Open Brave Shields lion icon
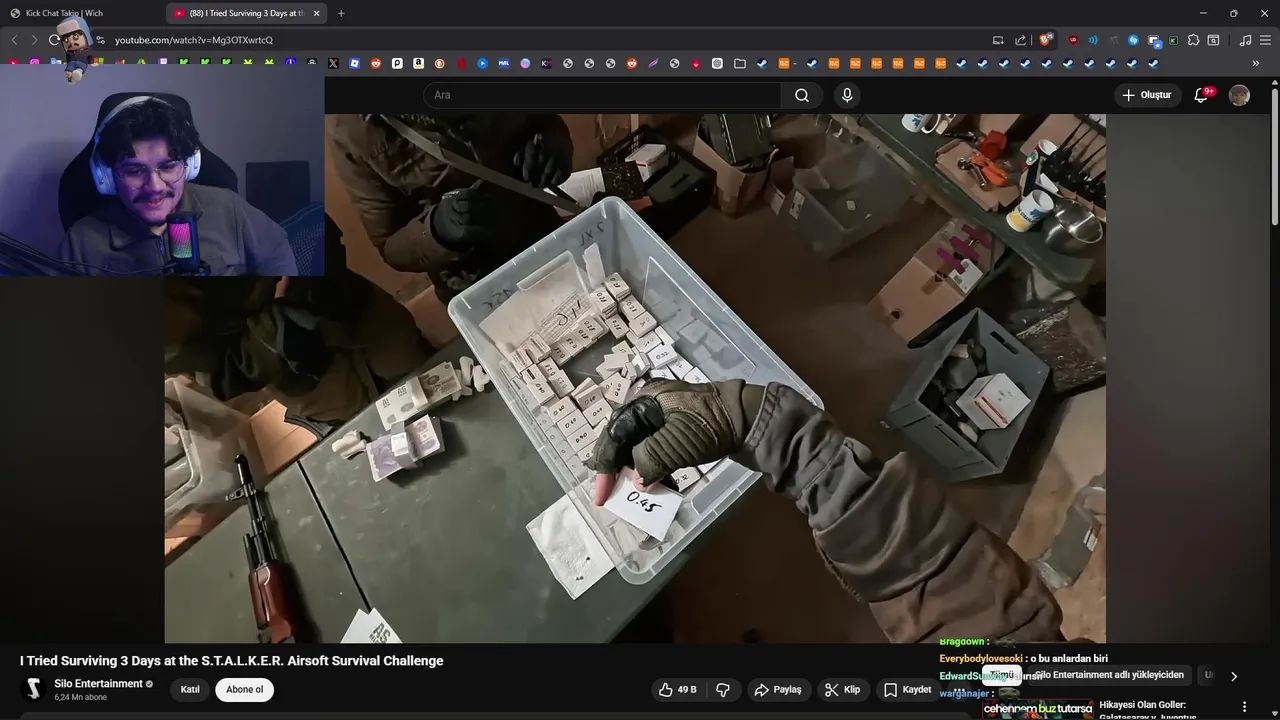1280x720 pixels. (1044, 40)
